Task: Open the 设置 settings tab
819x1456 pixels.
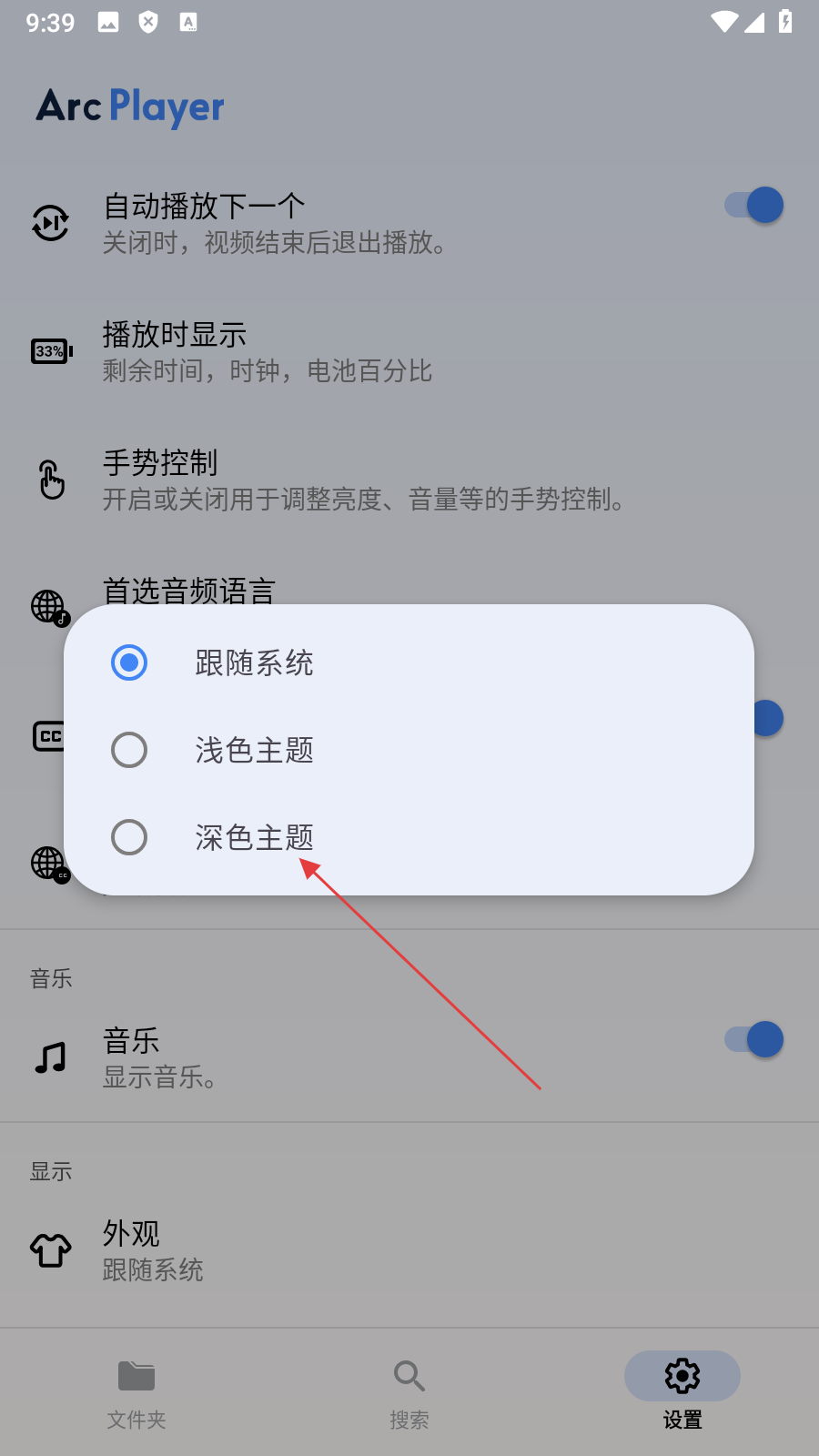Action: coord(682,1392)
